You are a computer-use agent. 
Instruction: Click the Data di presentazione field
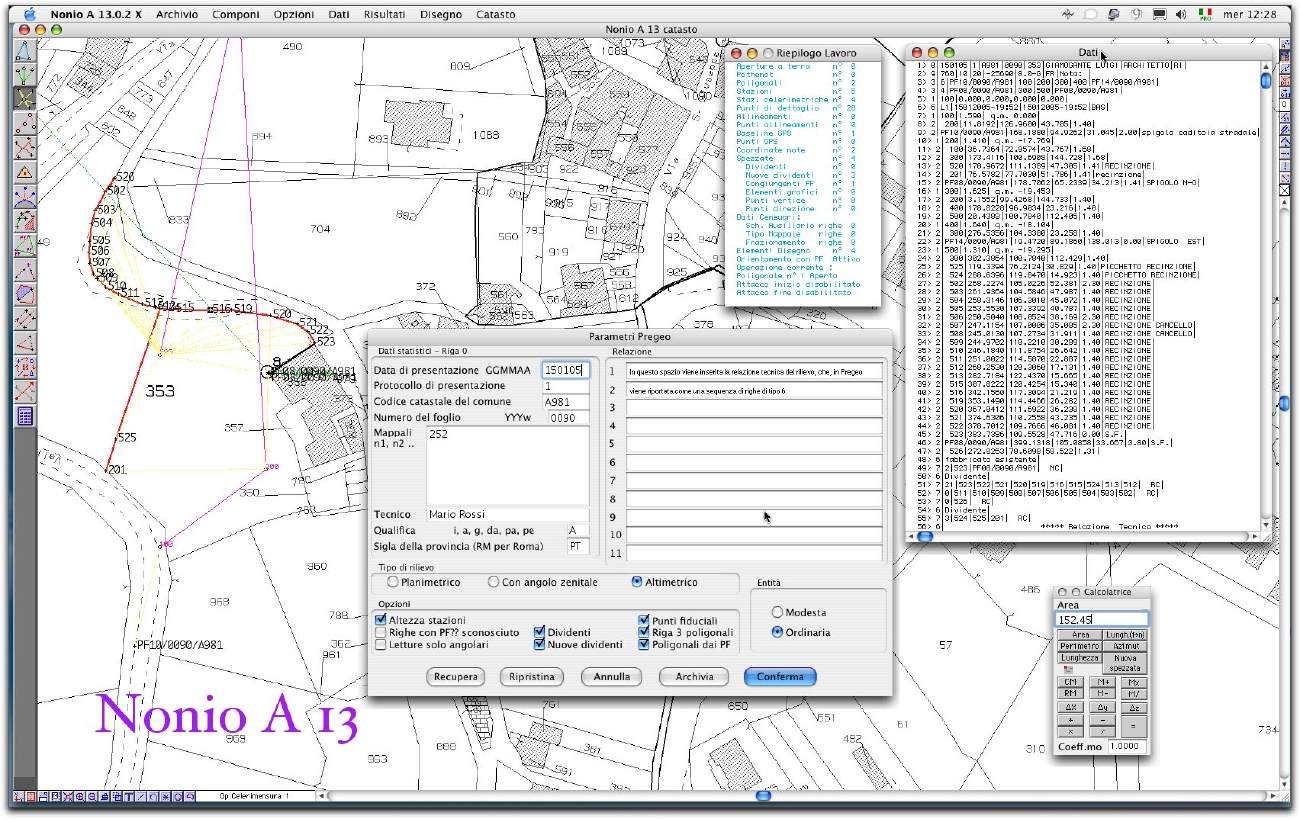tap(565, 370)
